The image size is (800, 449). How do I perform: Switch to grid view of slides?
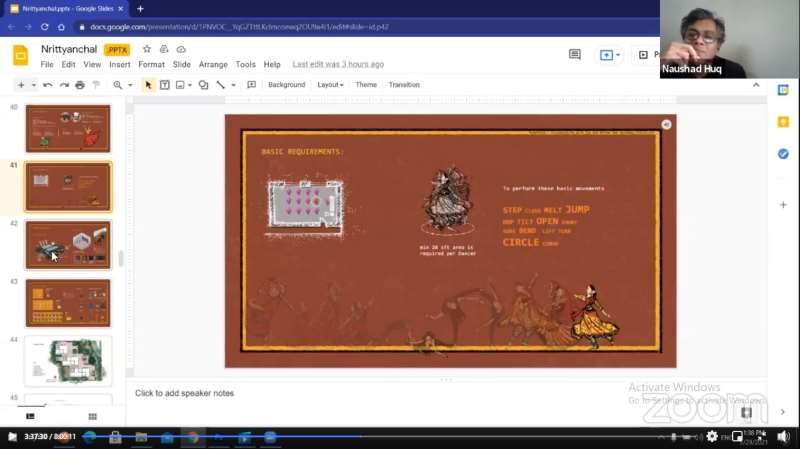coord(92,416)
